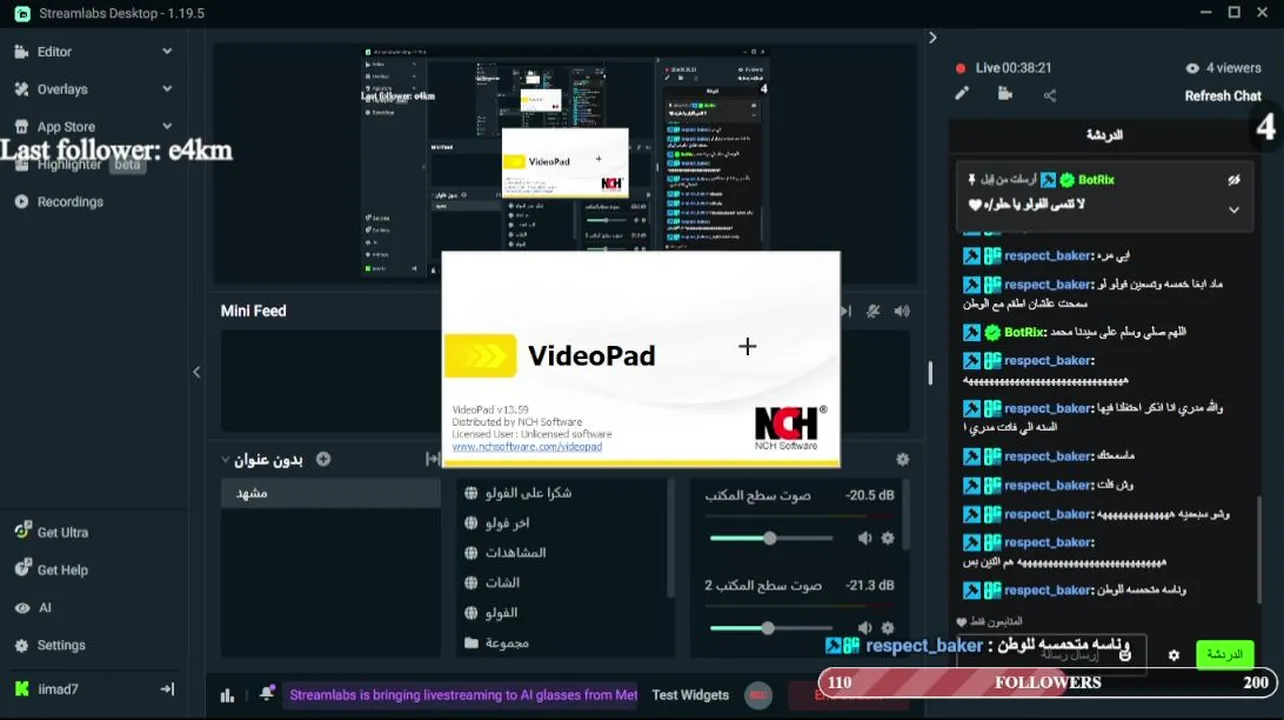The width and height of the screenshot is (1284, 720).
Task: Click the Get Ultra icon
Action: pyautogui.click(x=22, y=531)
